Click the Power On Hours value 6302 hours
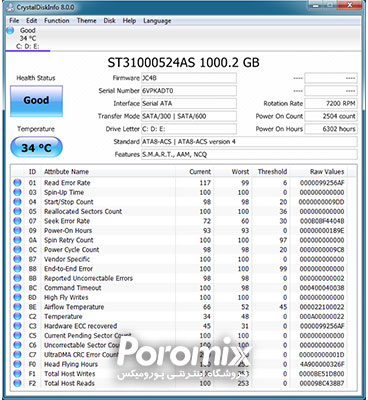The image size is (368, 400). pos(331,129)
